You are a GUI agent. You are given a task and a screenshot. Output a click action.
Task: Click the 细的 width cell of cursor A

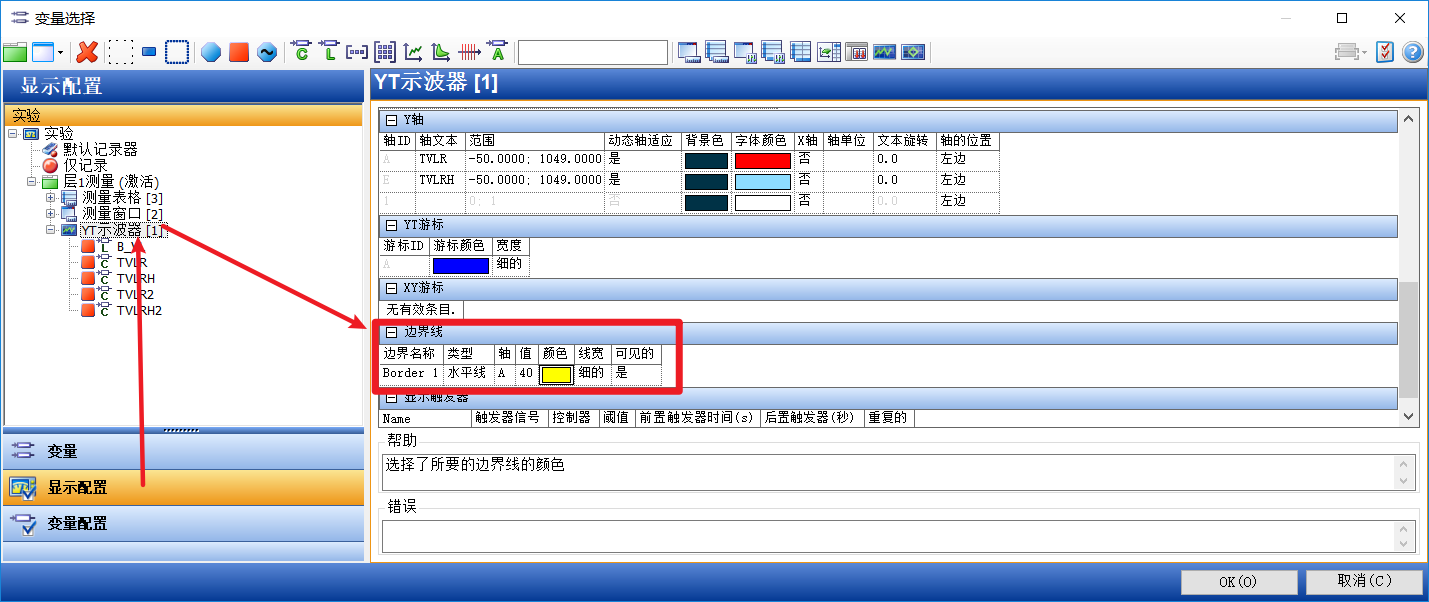511,265
